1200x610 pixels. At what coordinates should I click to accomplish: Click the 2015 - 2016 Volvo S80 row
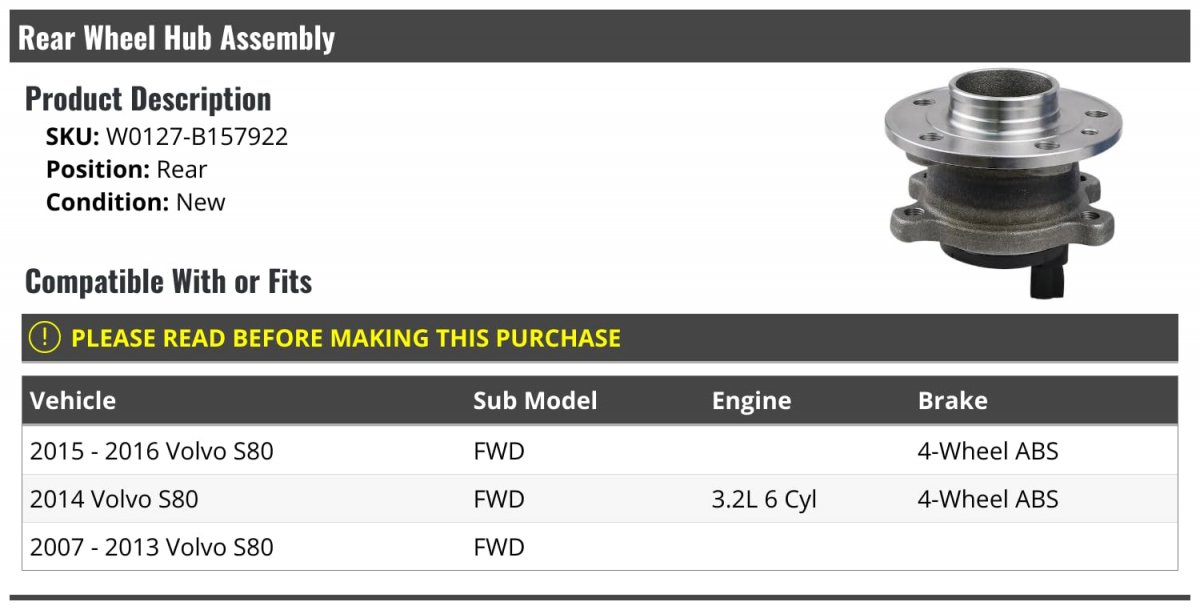tap(600, 451)
